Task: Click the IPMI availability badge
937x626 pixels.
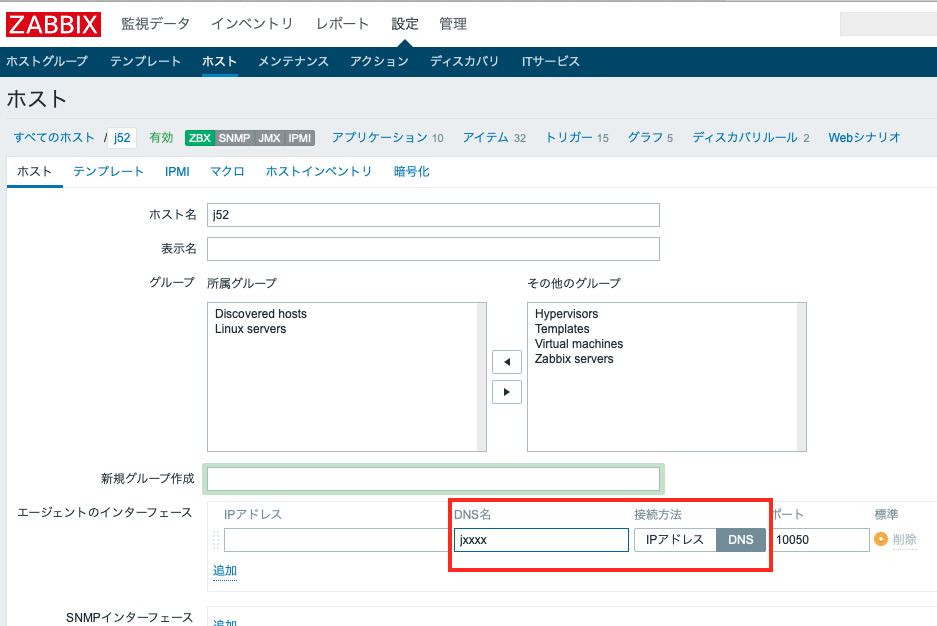Action: 300,138
